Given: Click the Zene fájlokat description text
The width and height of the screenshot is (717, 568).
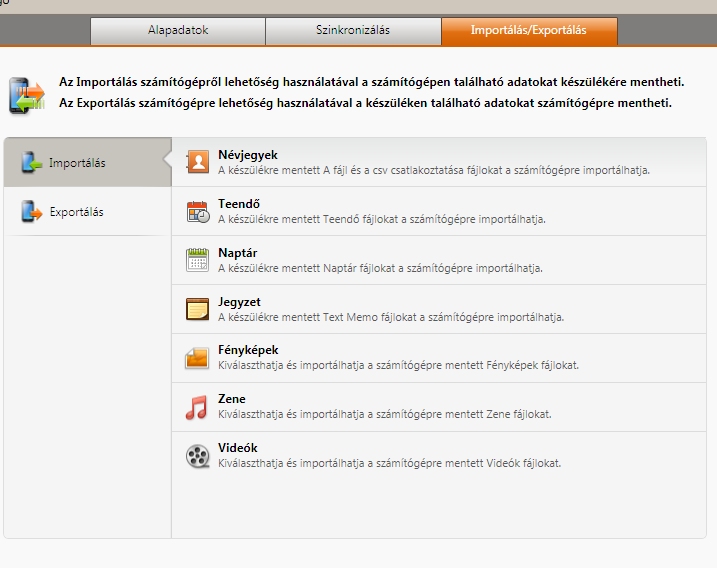Looking at the screenshot, I should (x=385, y=414).
